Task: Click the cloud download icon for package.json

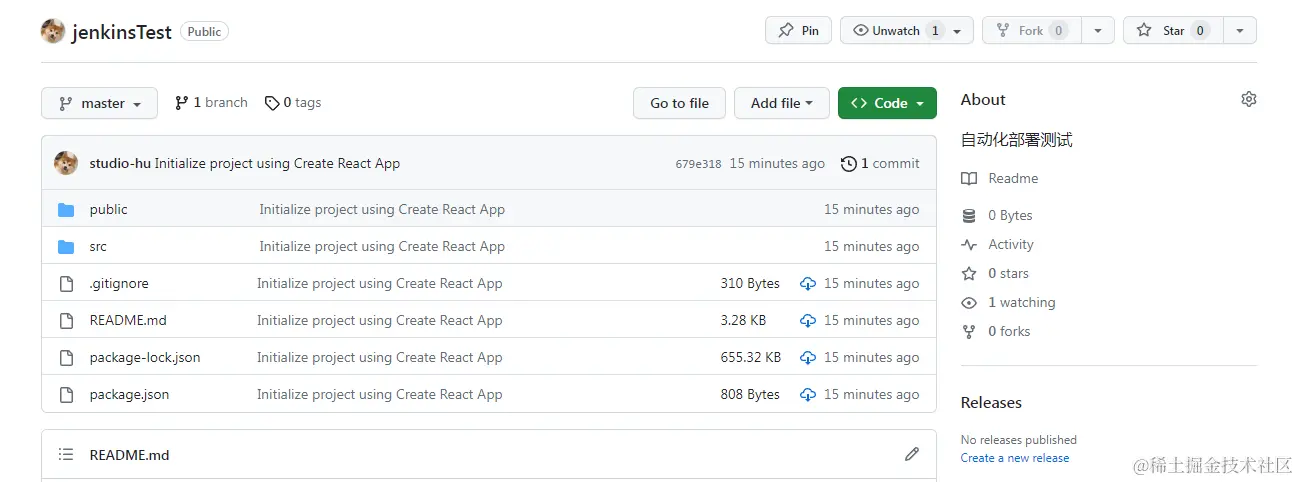Action: [808, 395]
